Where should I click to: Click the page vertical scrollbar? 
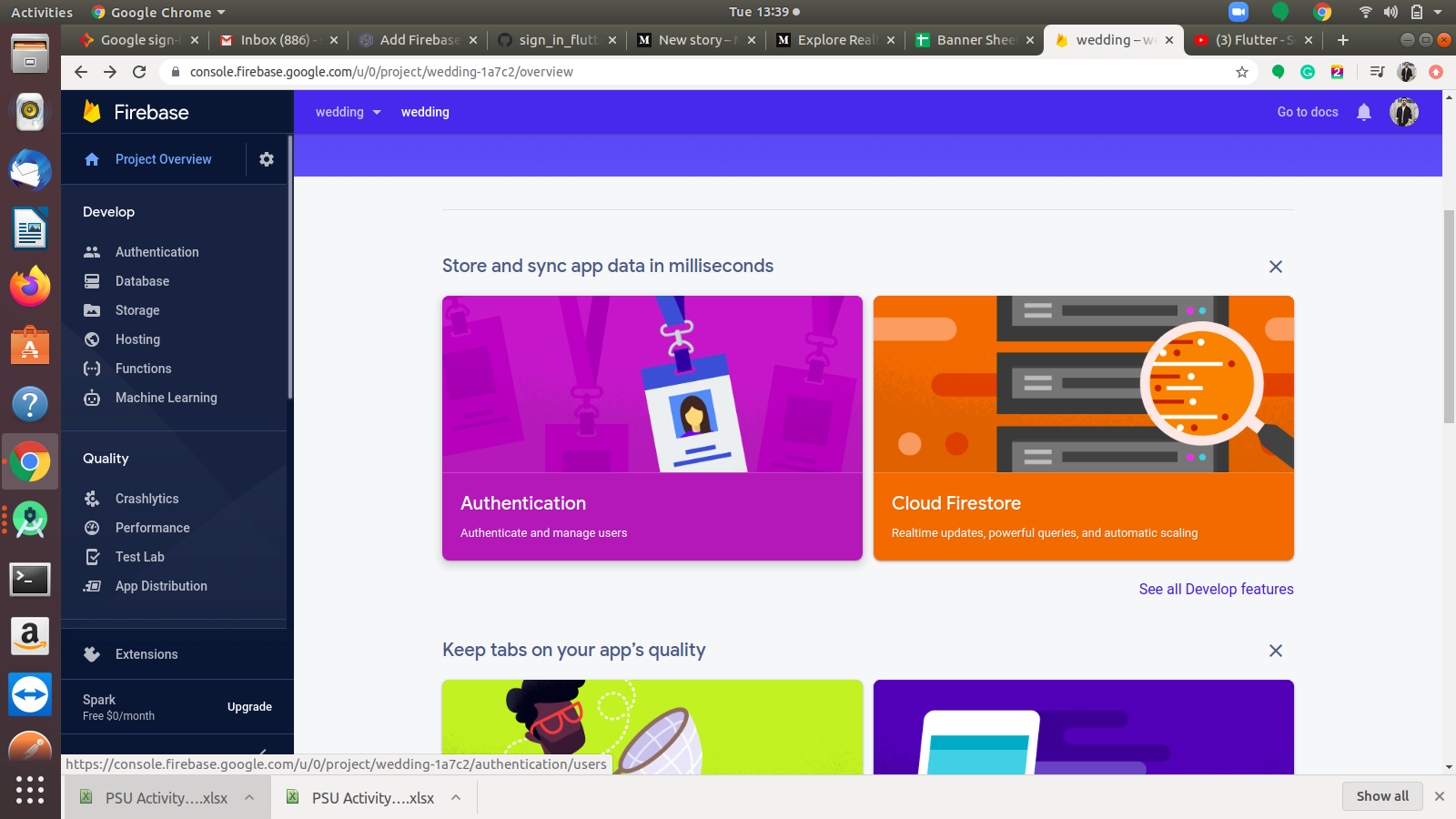coord(1449,317)
